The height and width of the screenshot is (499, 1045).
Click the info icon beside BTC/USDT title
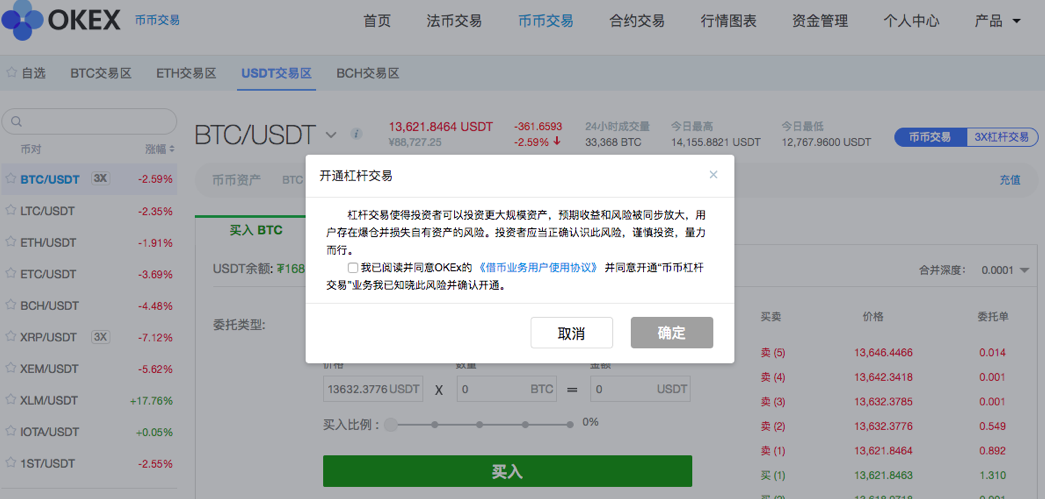click(x=357, y=134)
